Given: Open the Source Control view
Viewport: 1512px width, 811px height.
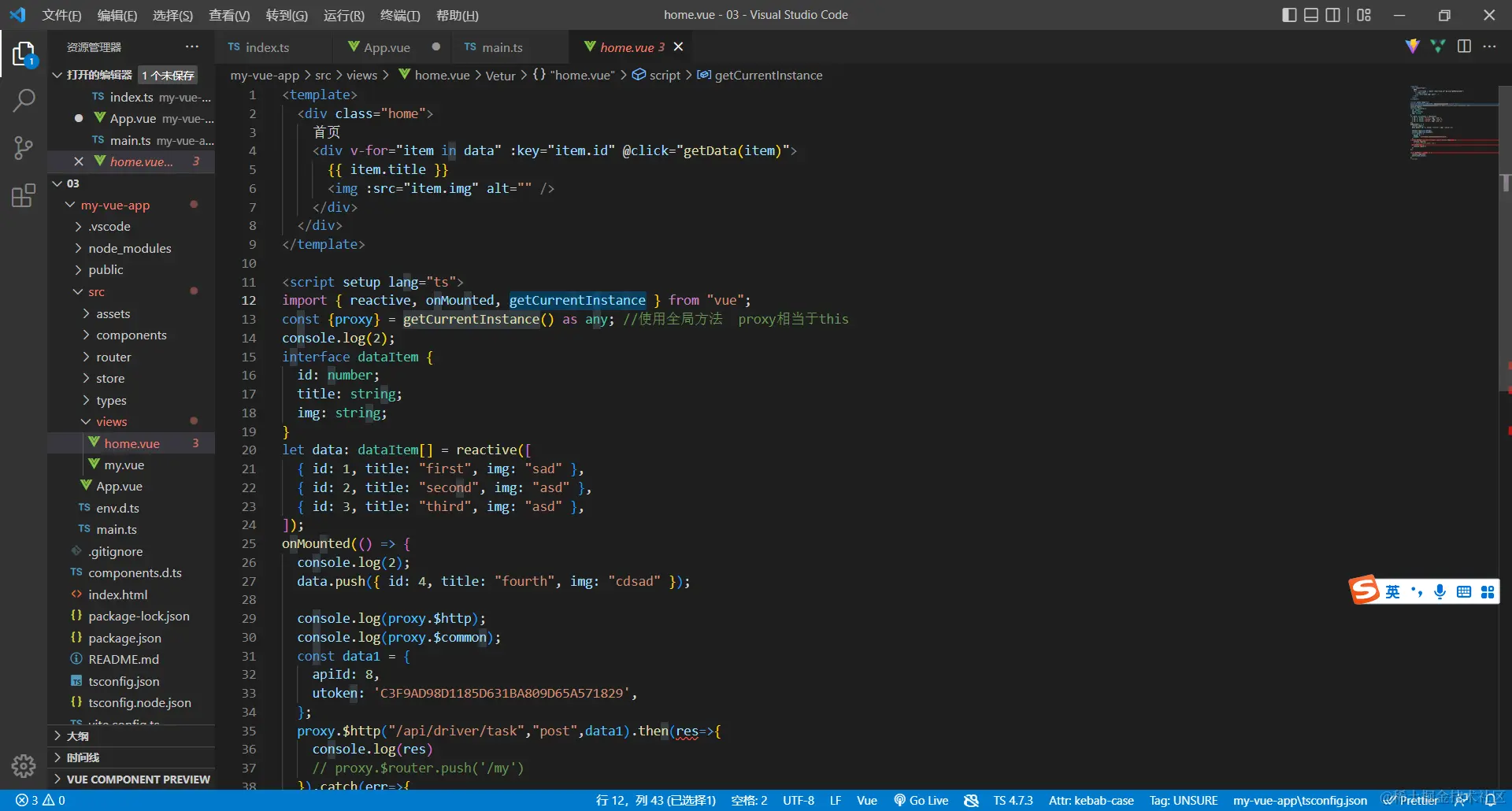Looking at the screenshot, I should click(24, 147).
